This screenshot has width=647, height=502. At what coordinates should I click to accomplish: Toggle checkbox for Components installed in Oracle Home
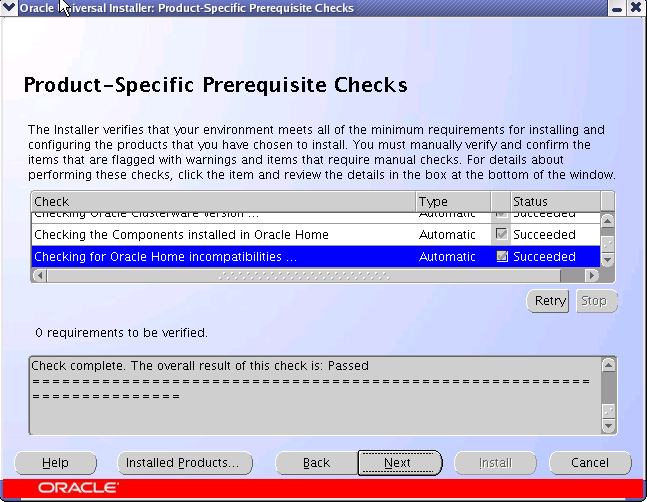(x=501, y=234)
